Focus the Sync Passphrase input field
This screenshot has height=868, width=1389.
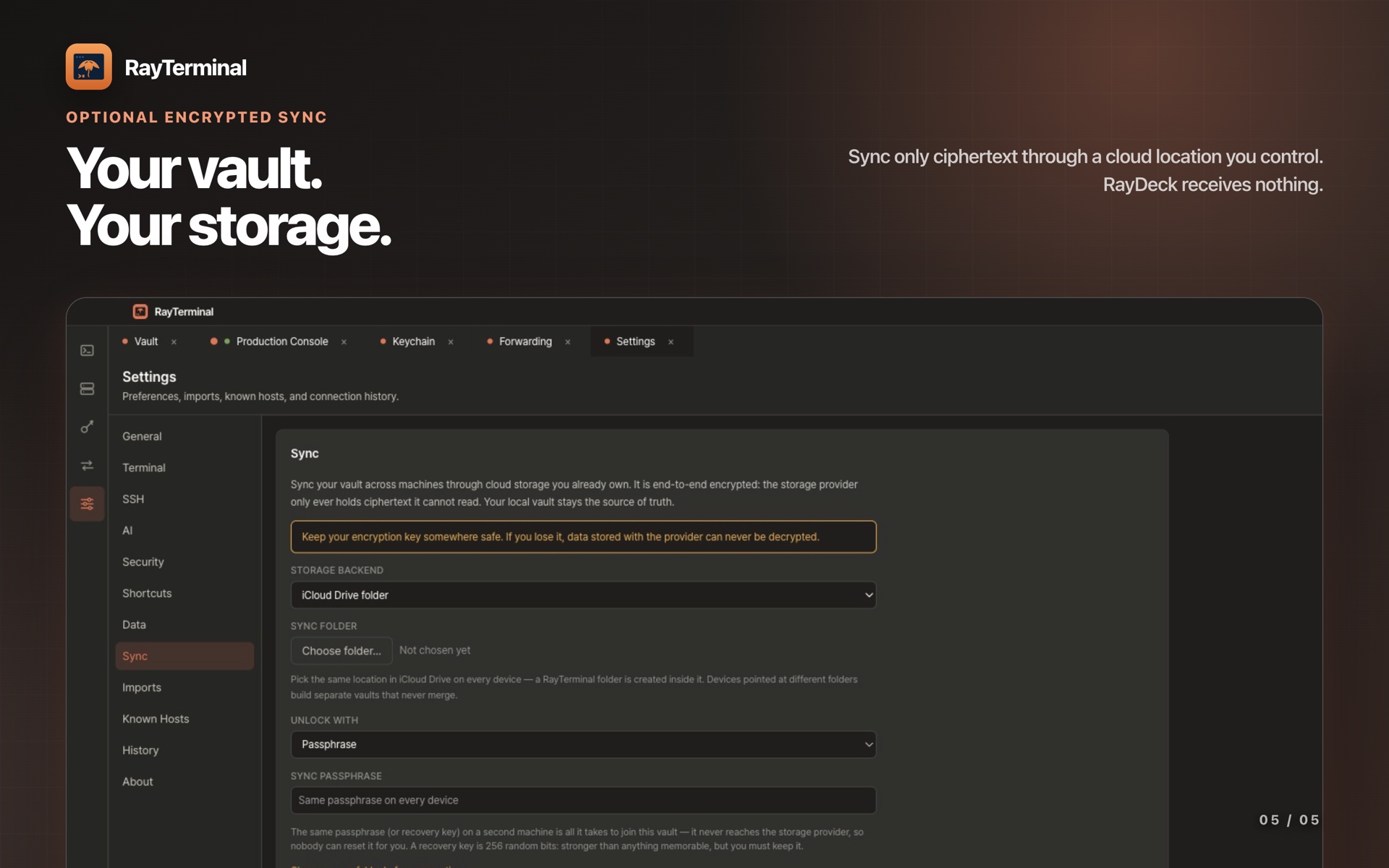[583, 800]
